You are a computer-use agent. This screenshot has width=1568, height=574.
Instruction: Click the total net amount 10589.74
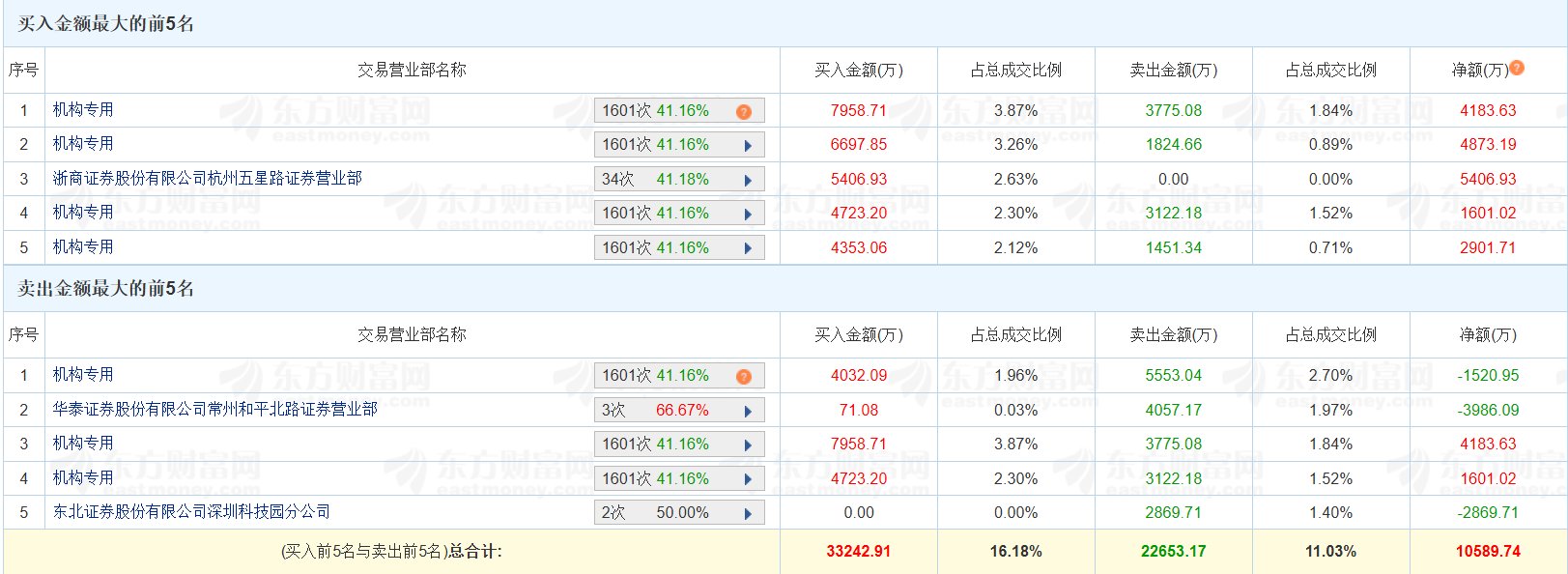click(1488, 552)
